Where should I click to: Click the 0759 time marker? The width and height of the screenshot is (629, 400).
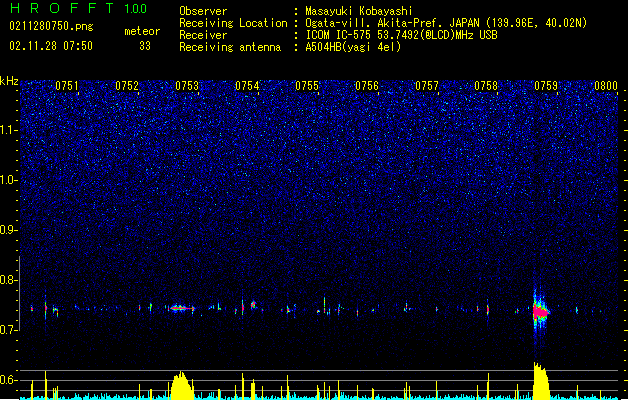pyautogui.click(x=546, y=85)
